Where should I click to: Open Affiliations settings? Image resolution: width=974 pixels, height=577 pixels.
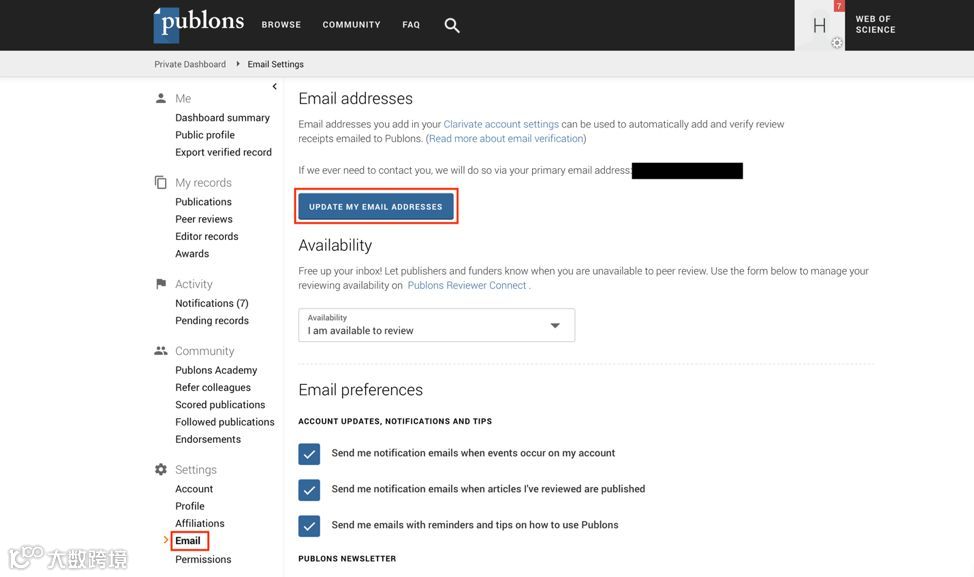click(x=199, y=524)
